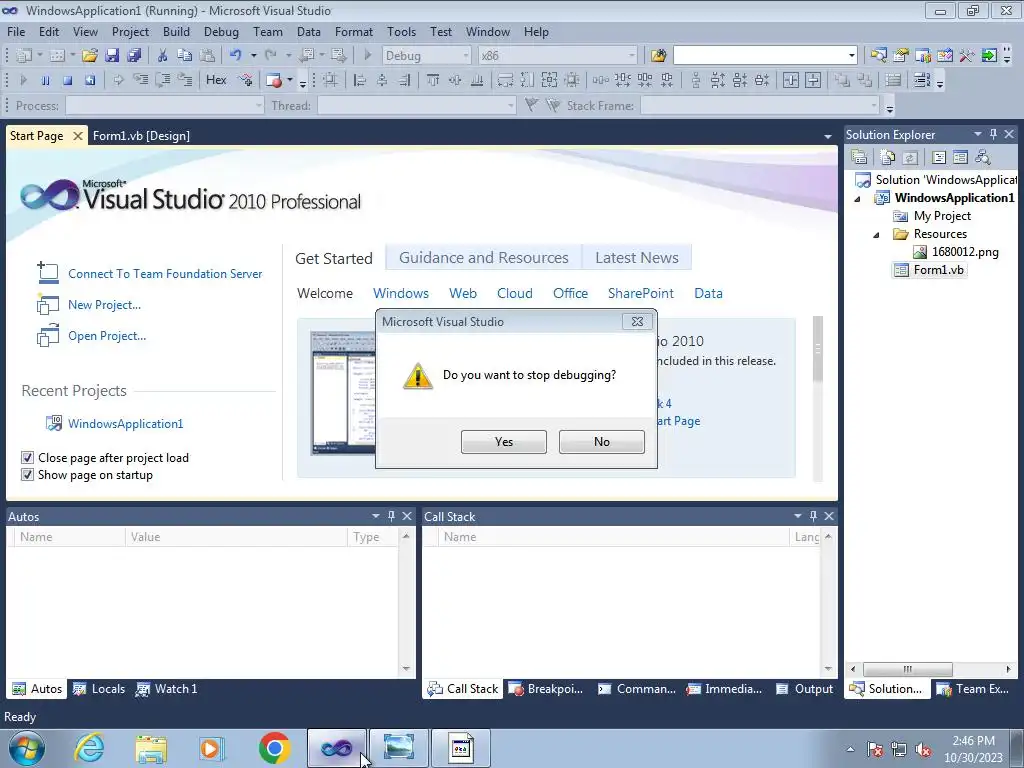Open the Breakpoints window dropdown arrow
This screenshot has width=1024, height=768.
289,80
